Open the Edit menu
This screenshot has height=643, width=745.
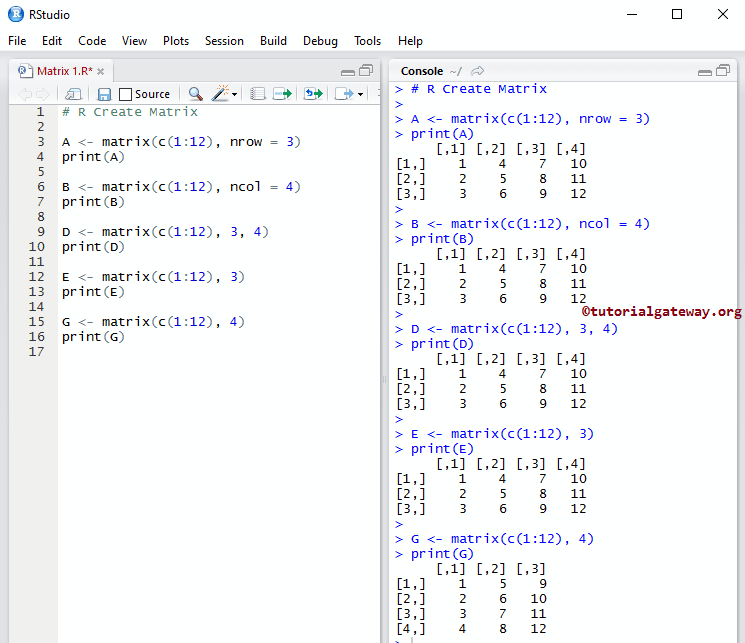coord(52,41)
